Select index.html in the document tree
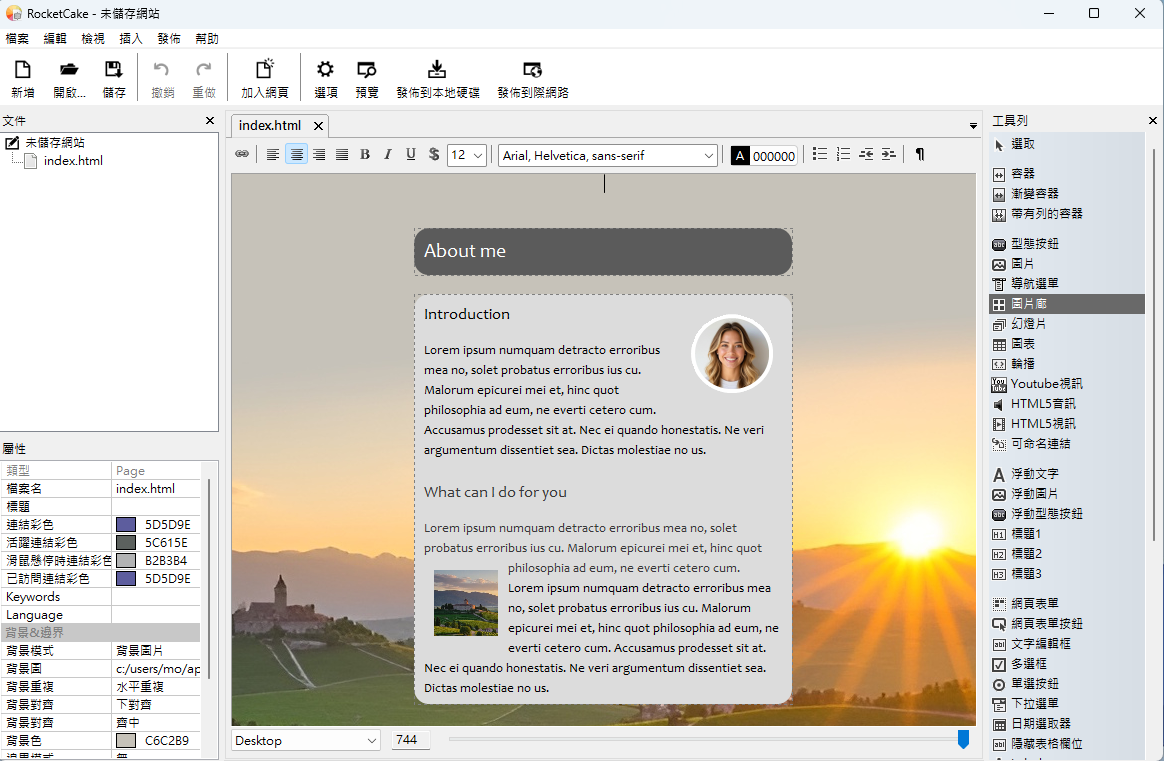 [73, 161]
